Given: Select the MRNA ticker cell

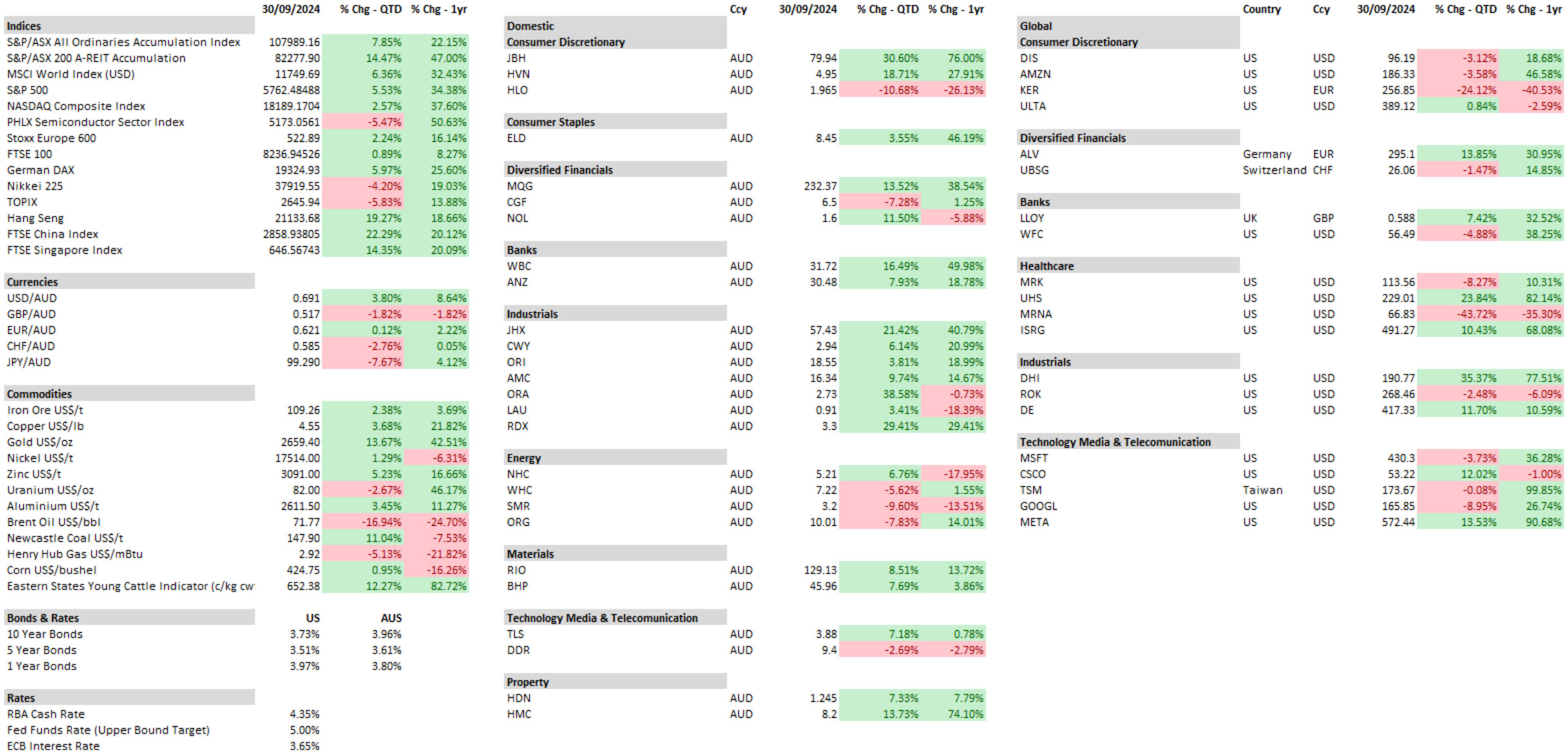Looking at the screenshot, I should 1035,314.
